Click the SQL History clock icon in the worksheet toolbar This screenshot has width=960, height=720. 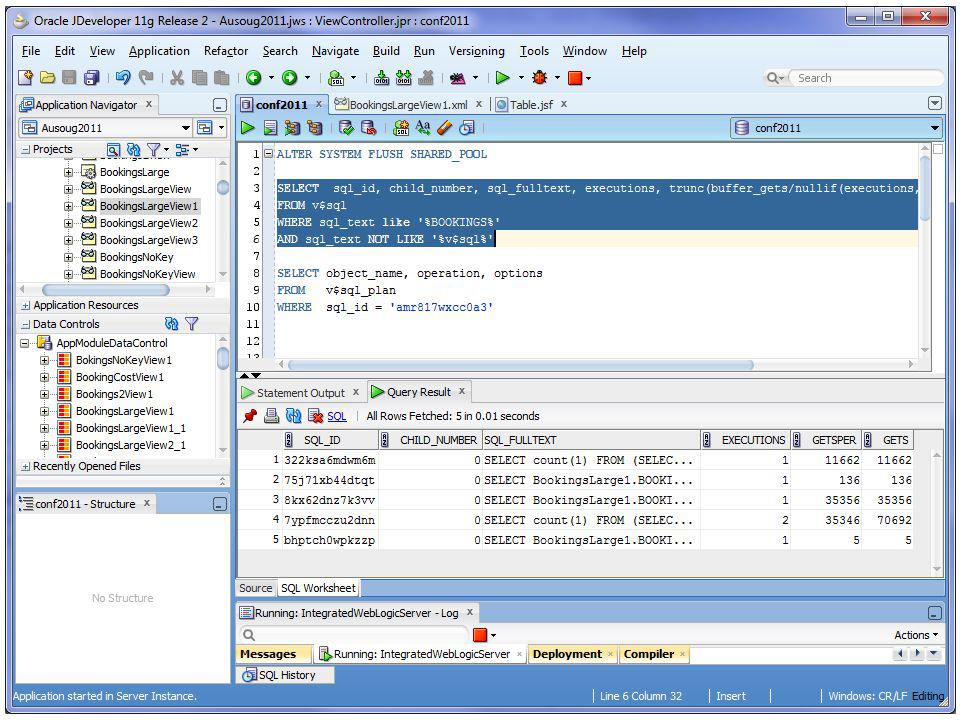467,127
